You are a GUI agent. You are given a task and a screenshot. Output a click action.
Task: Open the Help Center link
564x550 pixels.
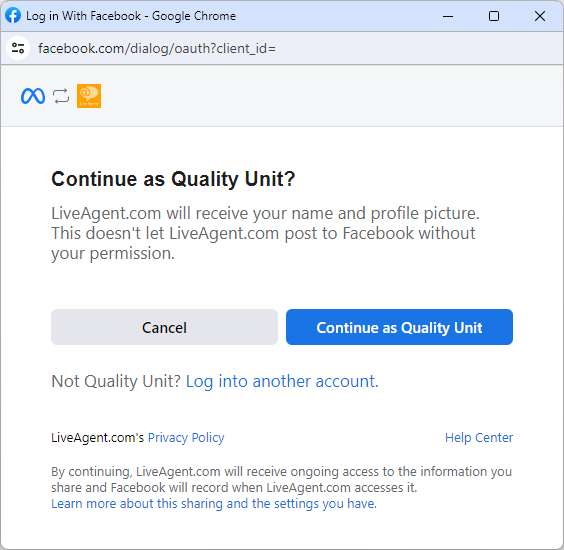point(479,438)
